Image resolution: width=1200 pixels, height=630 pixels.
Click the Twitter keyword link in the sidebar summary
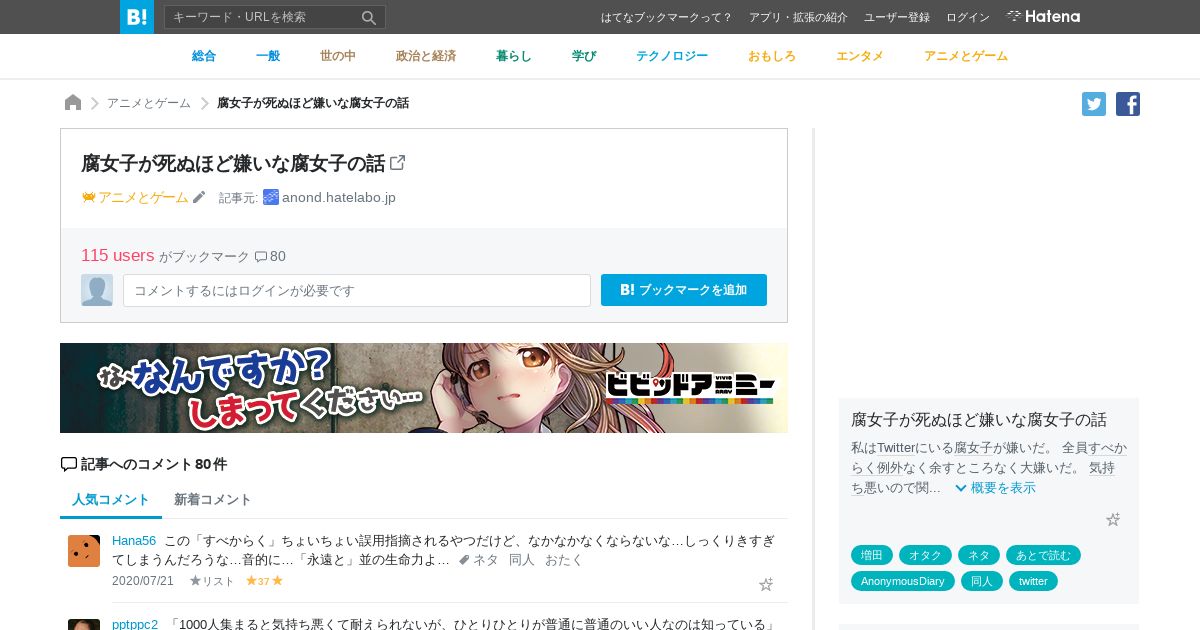pyautogui.click(x=896, y=448)
